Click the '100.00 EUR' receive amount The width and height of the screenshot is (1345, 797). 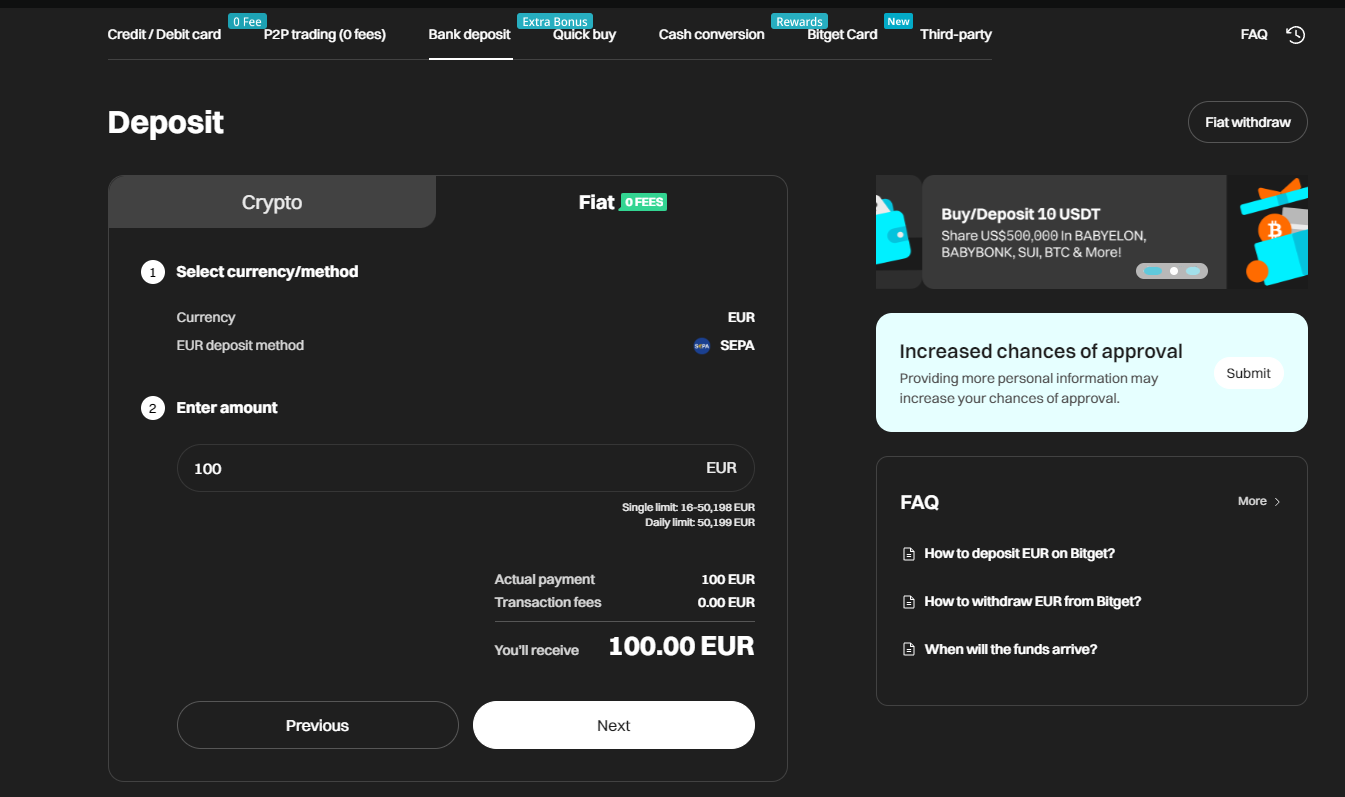[681, 646]
